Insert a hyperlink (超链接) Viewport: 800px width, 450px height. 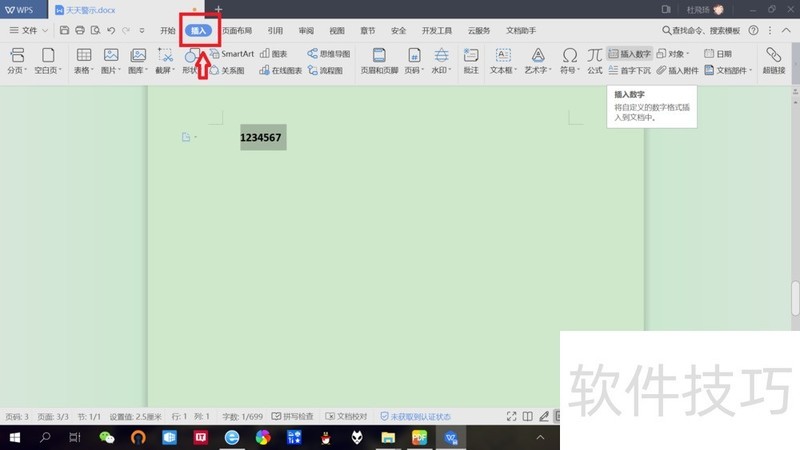pos(773,61)
